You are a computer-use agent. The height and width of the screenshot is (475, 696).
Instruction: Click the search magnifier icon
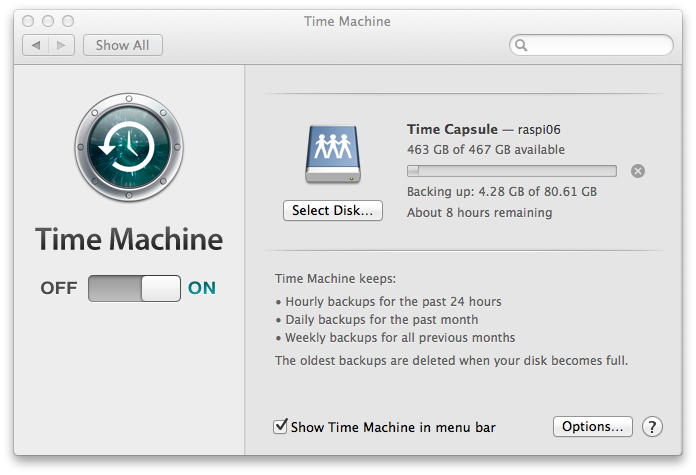[x=521, y=45]
